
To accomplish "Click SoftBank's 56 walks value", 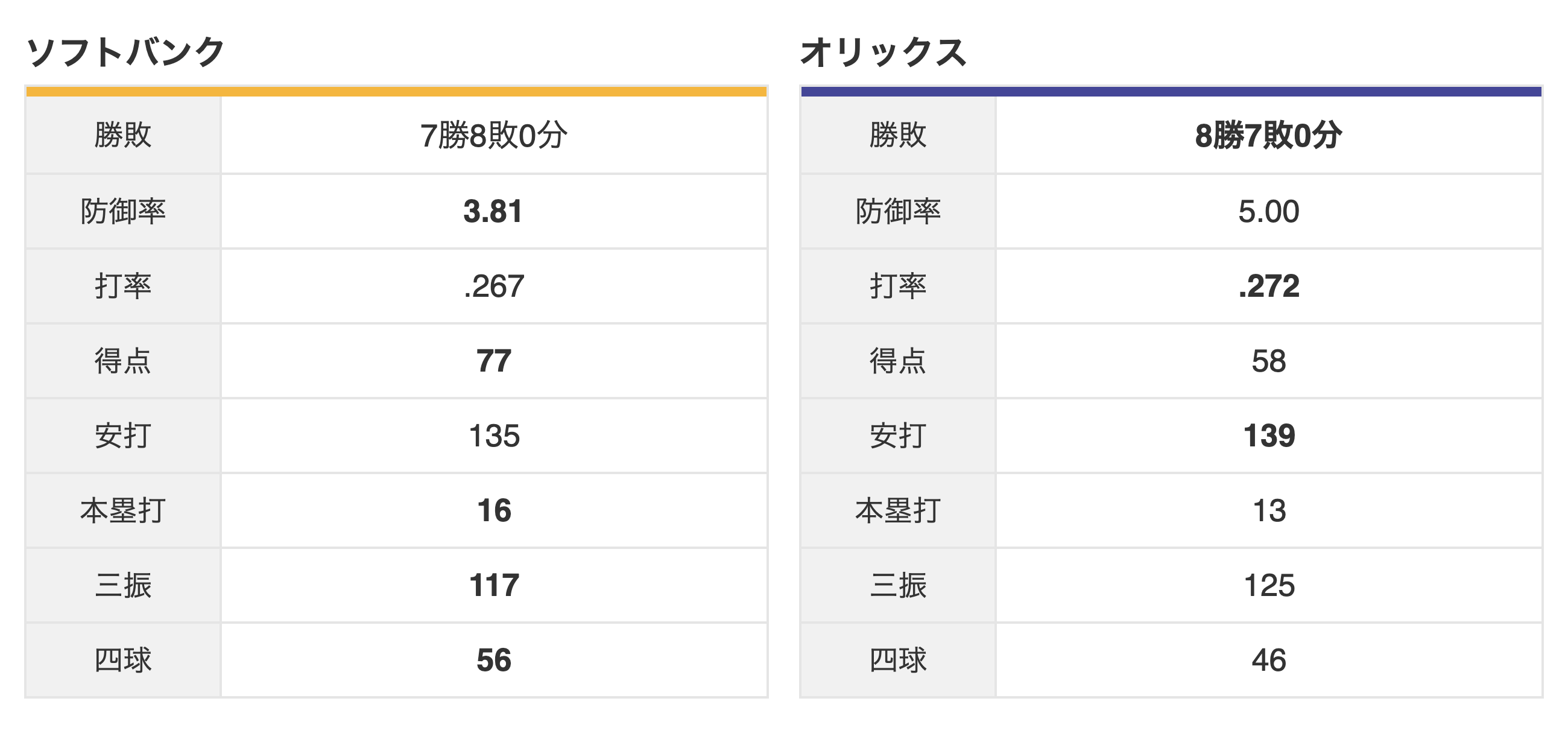I will point(494,661).
